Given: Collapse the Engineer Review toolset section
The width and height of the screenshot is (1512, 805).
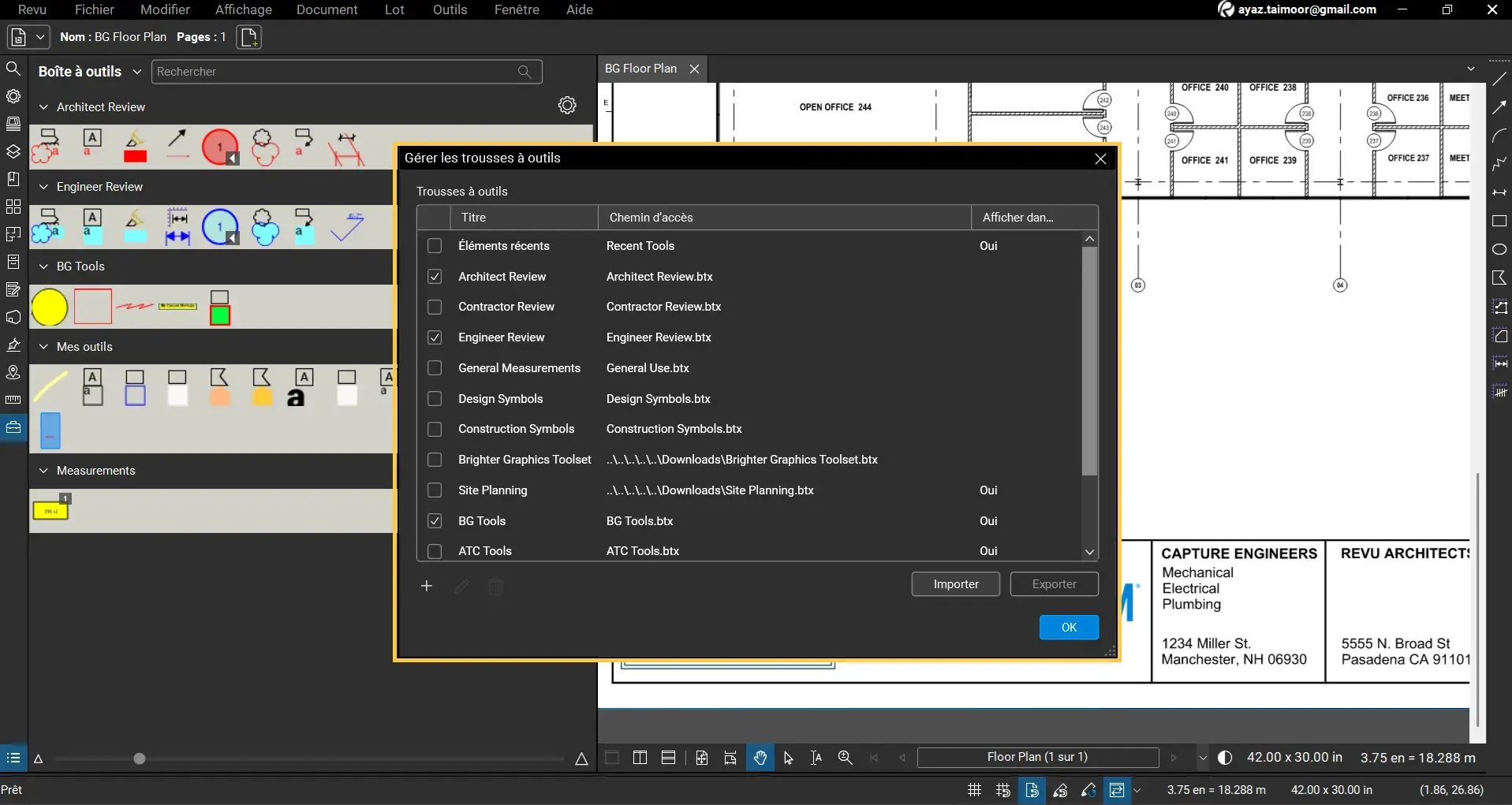Looking at the screenshot, I should [x=42, y=187].
